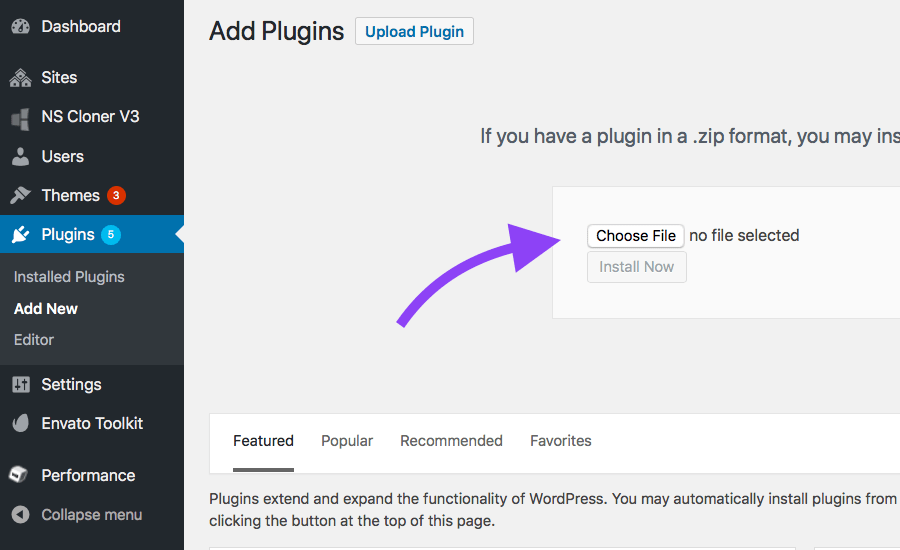900x550 pixels.
Task: Click the Performance cube icon
Action: click(x=19, y=475)
